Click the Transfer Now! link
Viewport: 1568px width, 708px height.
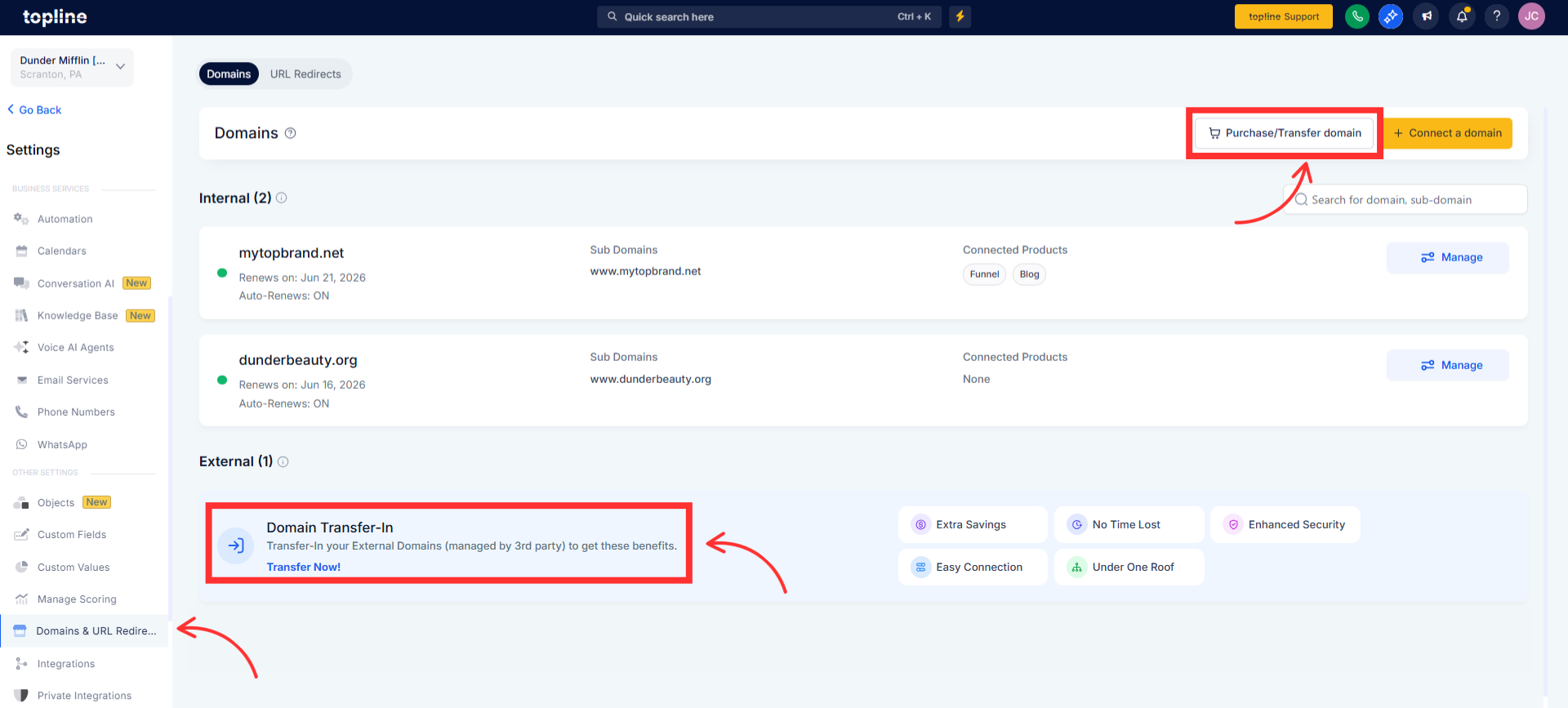tap(303, 567)
